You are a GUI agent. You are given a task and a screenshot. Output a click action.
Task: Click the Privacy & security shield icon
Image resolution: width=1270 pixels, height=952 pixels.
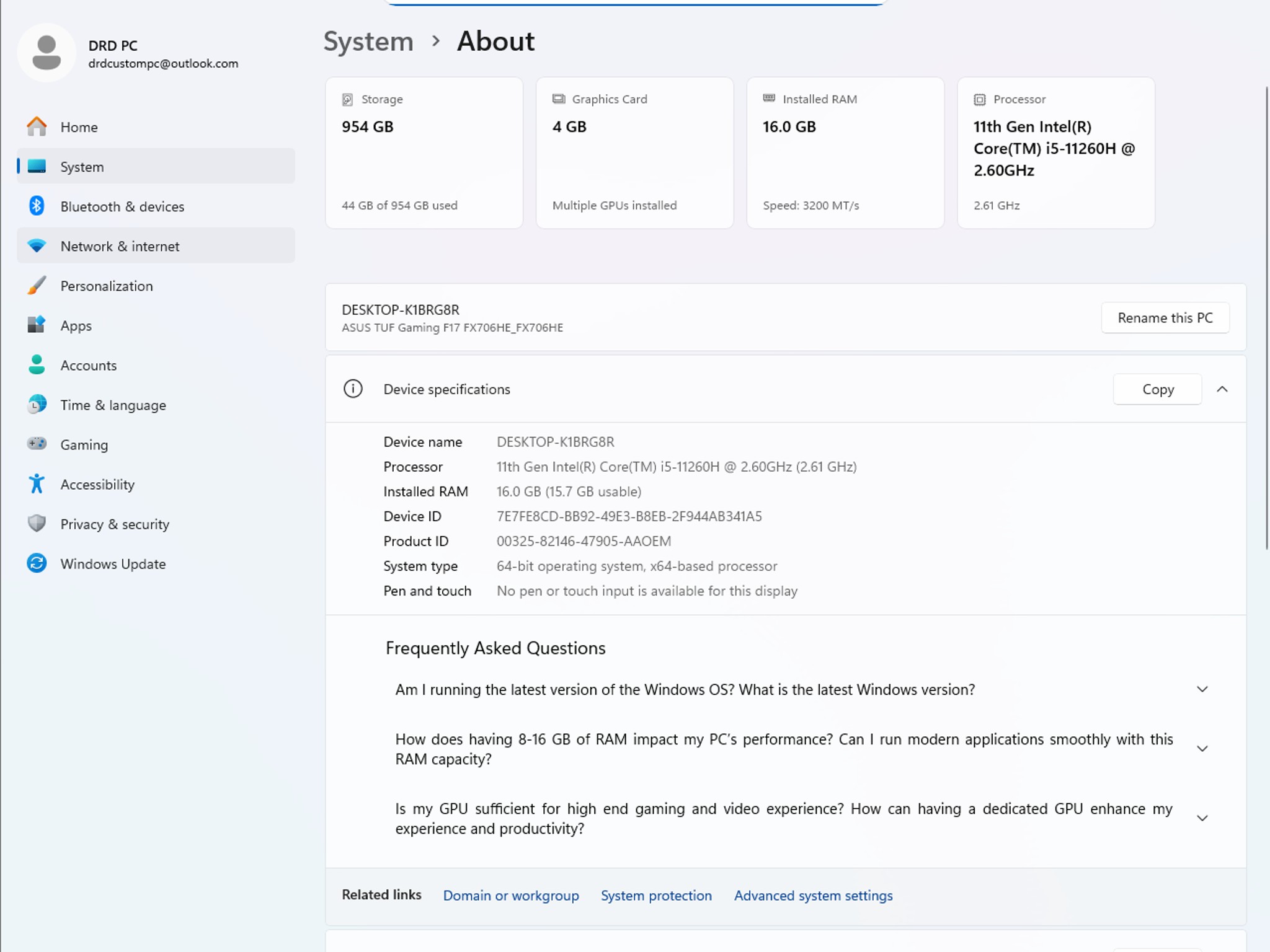(x=37, y=523)
